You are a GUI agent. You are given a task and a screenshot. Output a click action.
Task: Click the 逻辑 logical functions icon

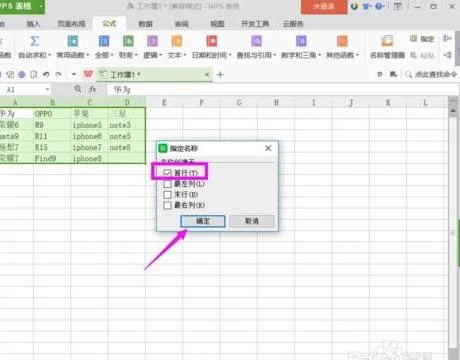pos(152,41)
